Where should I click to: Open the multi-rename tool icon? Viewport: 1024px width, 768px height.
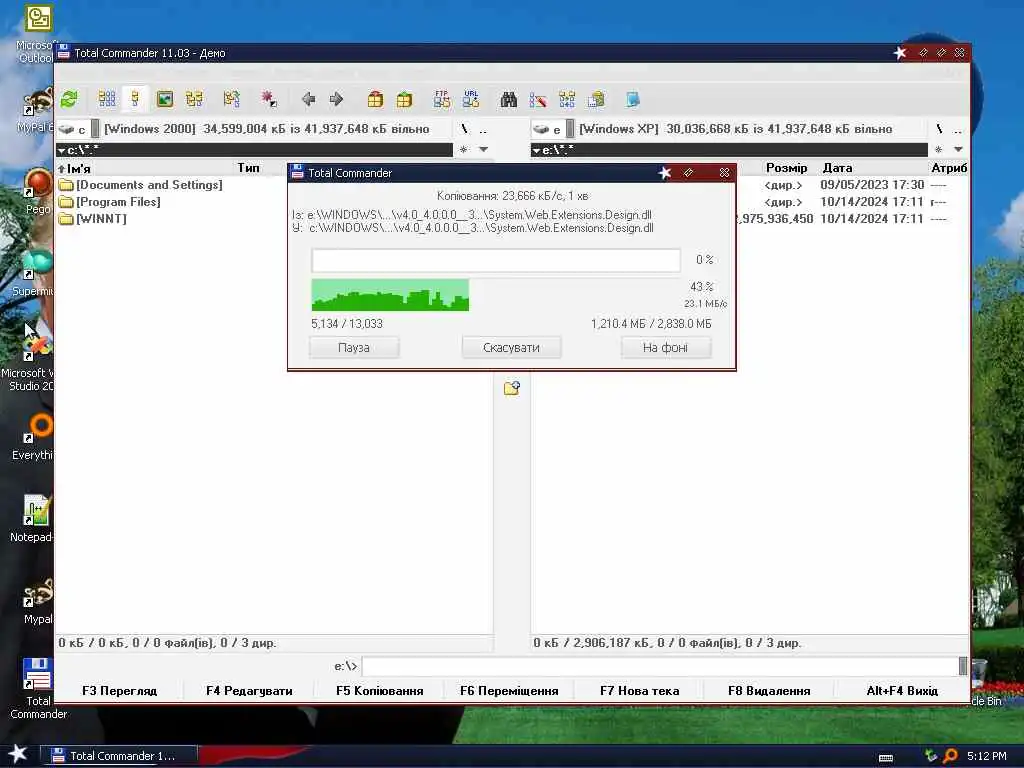(x=538, y=99)
